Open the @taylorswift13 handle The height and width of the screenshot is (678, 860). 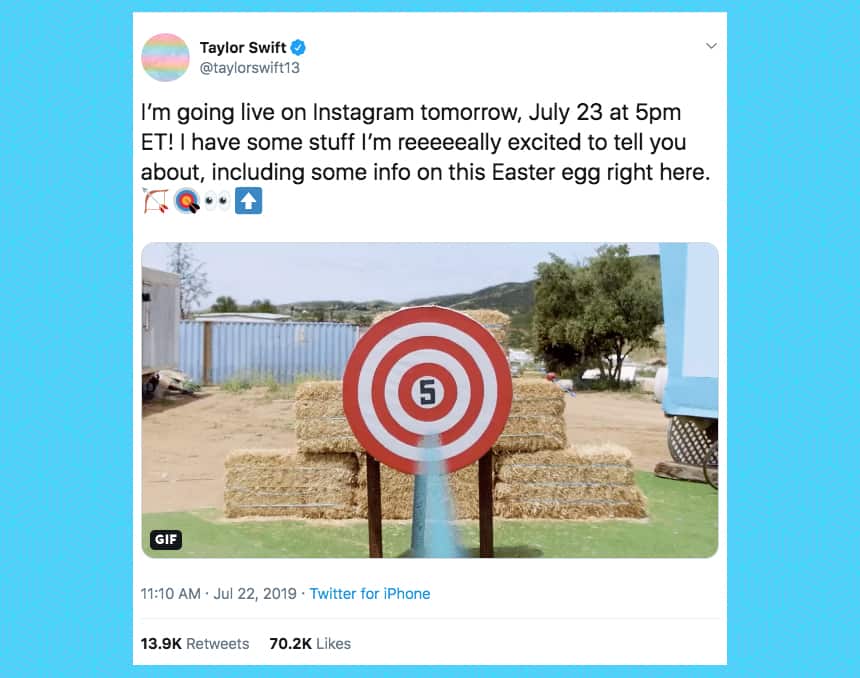coord(250,68)
